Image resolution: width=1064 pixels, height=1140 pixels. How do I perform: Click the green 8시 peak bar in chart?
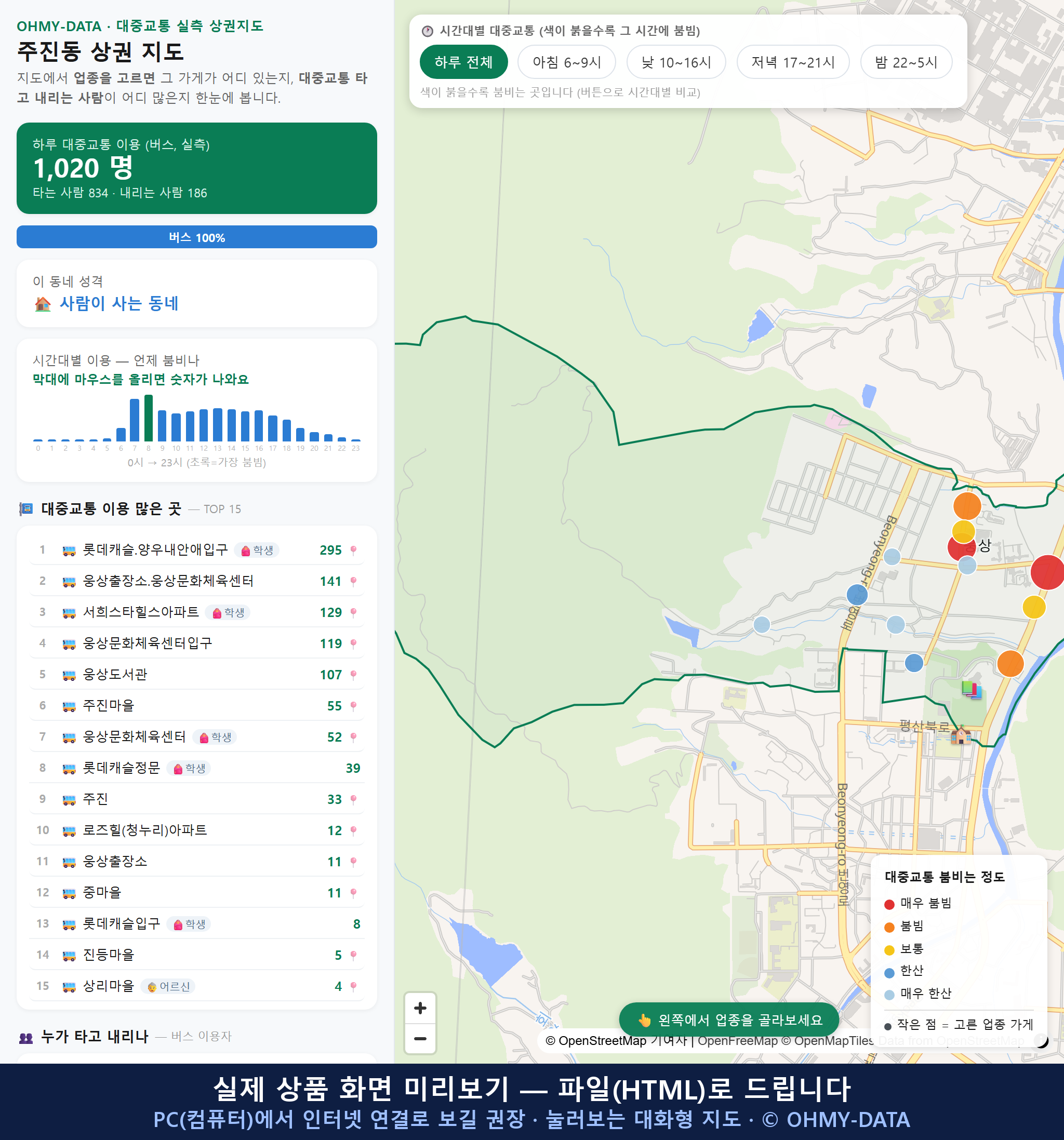point(149,418)
